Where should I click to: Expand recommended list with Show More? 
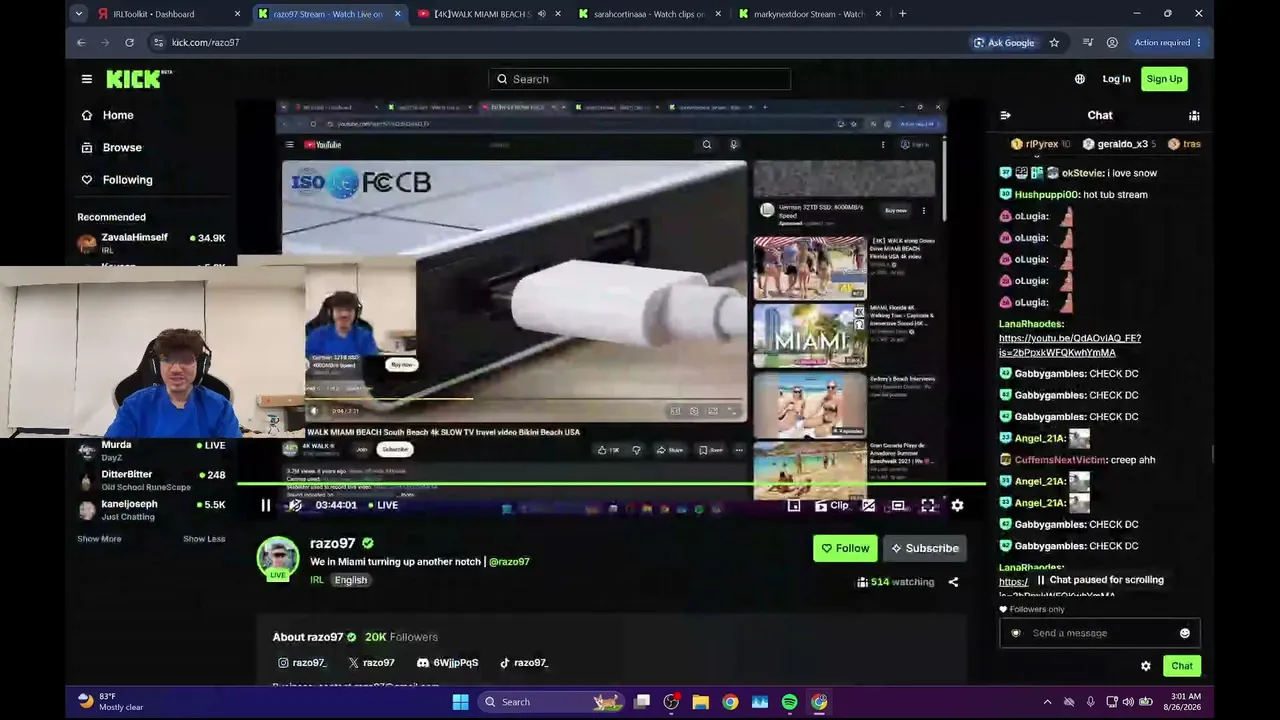99,539
